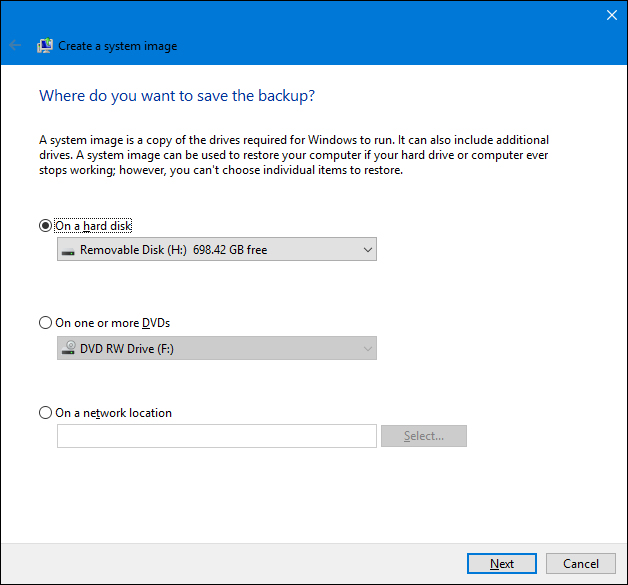
Task: Cancel the system image wizard
Action: [x=580, y=564]
